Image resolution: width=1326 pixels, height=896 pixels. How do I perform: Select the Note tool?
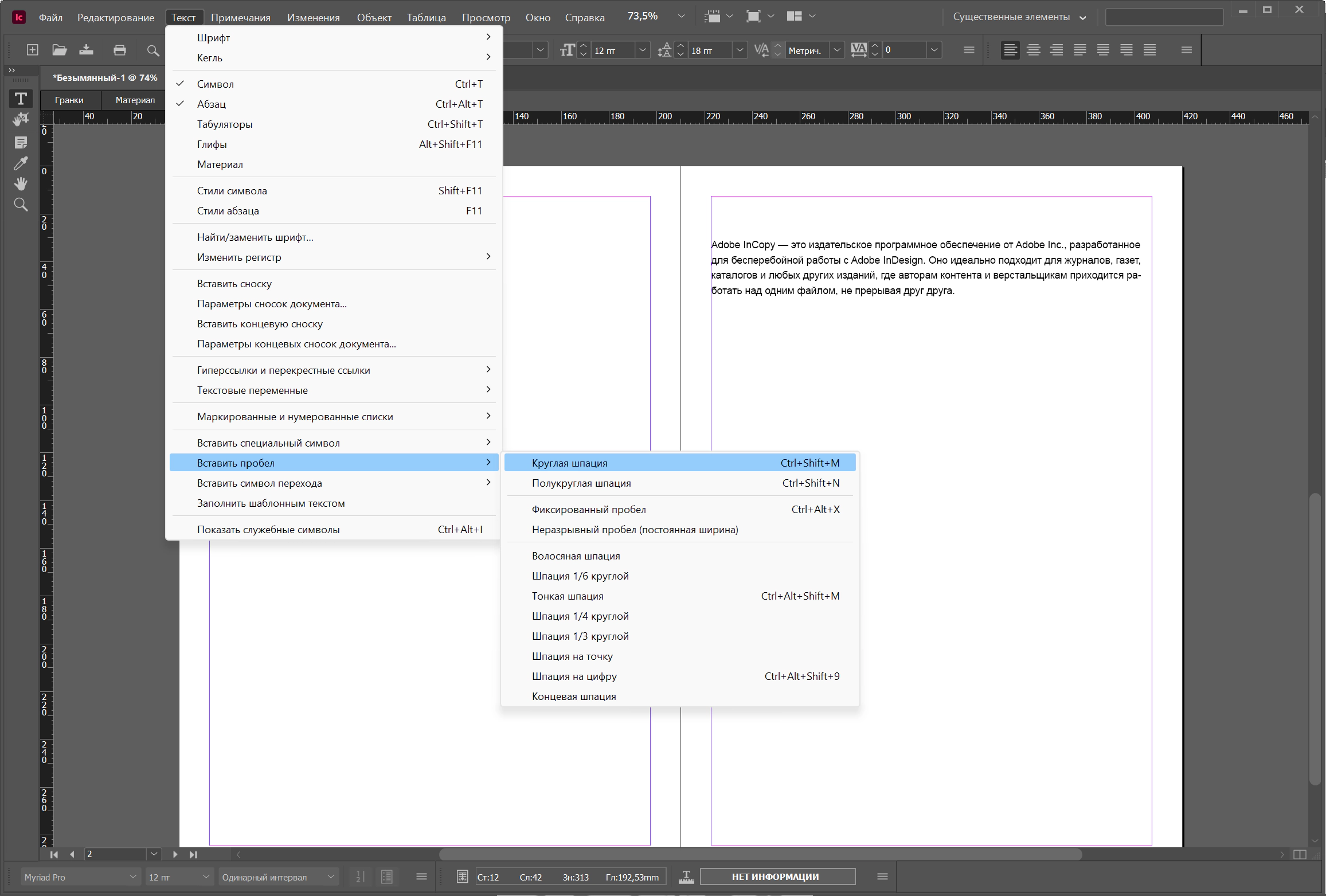tap(21, 142)
